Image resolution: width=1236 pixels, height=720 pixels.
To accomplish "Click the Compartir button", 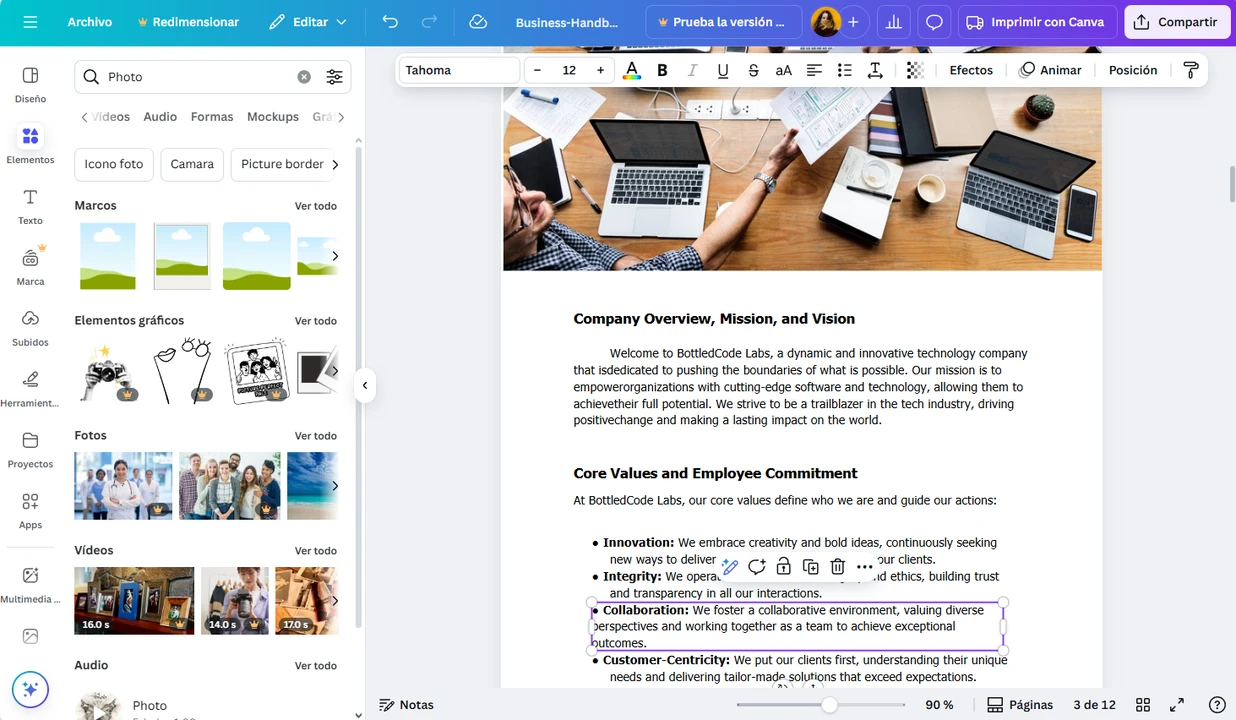I will click(x=1177, y=22).
